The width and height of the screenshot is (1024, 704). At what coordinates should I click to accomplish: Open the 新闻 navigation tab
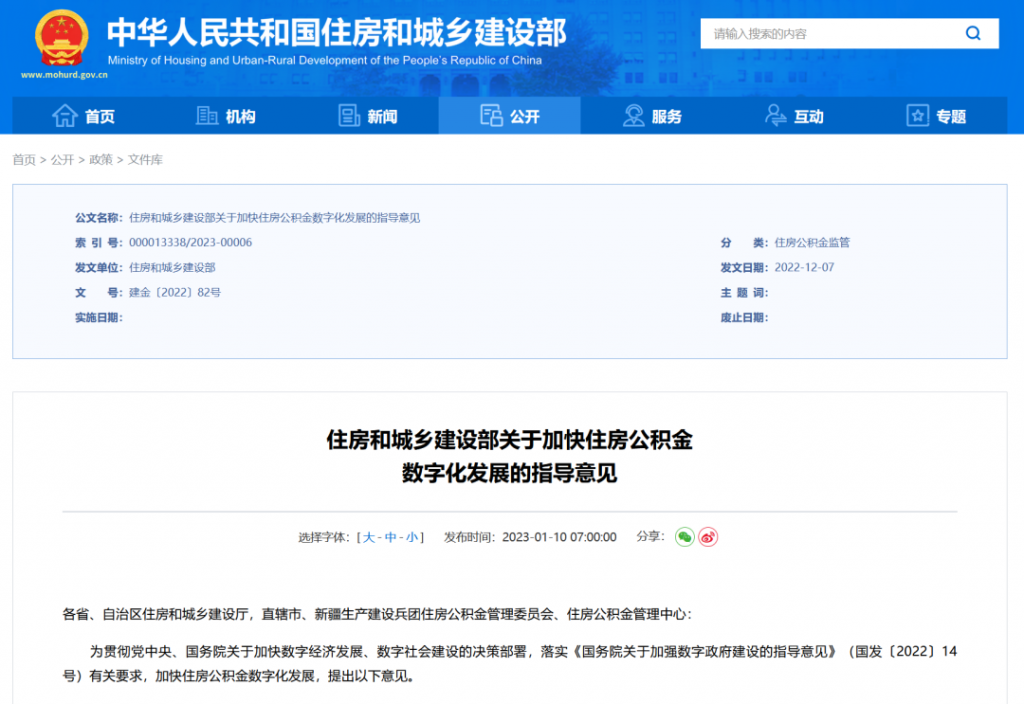[368, 116]
